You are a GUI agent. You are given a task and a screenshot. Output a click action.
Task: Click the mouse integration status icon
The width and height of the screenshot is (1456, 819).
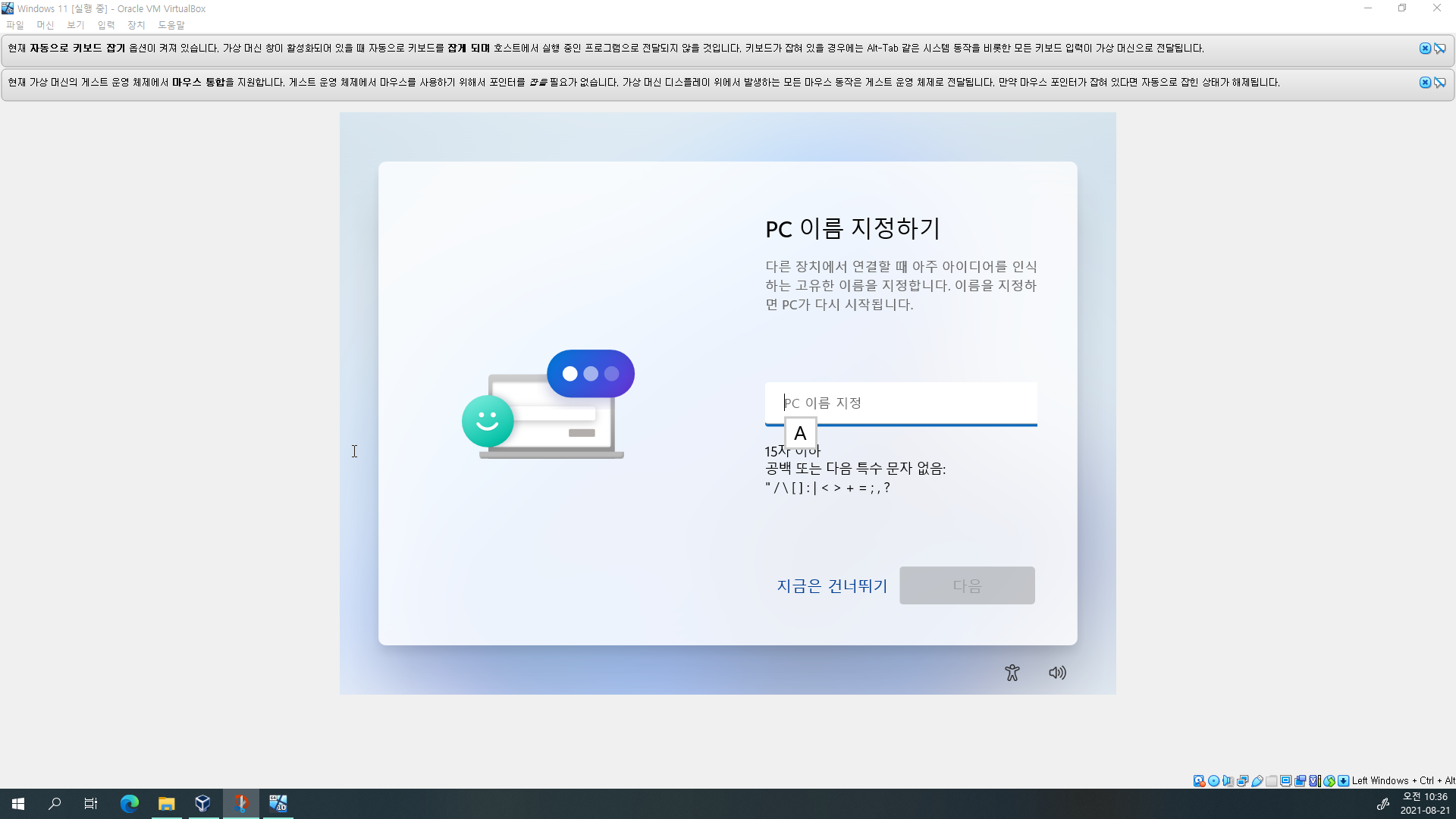(x=1329, y=781)
